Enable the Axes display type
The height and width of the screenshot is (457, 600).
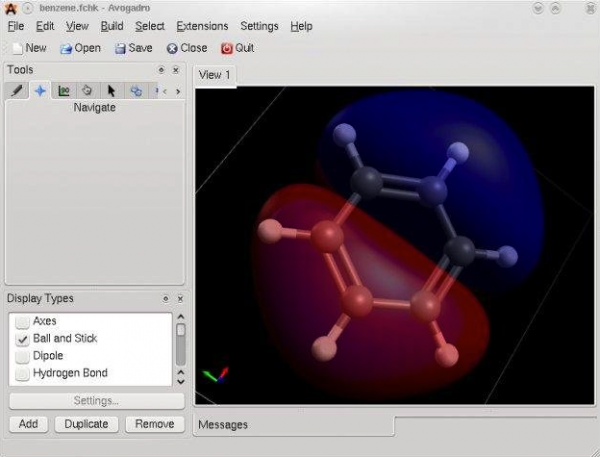tap(22, 322)
